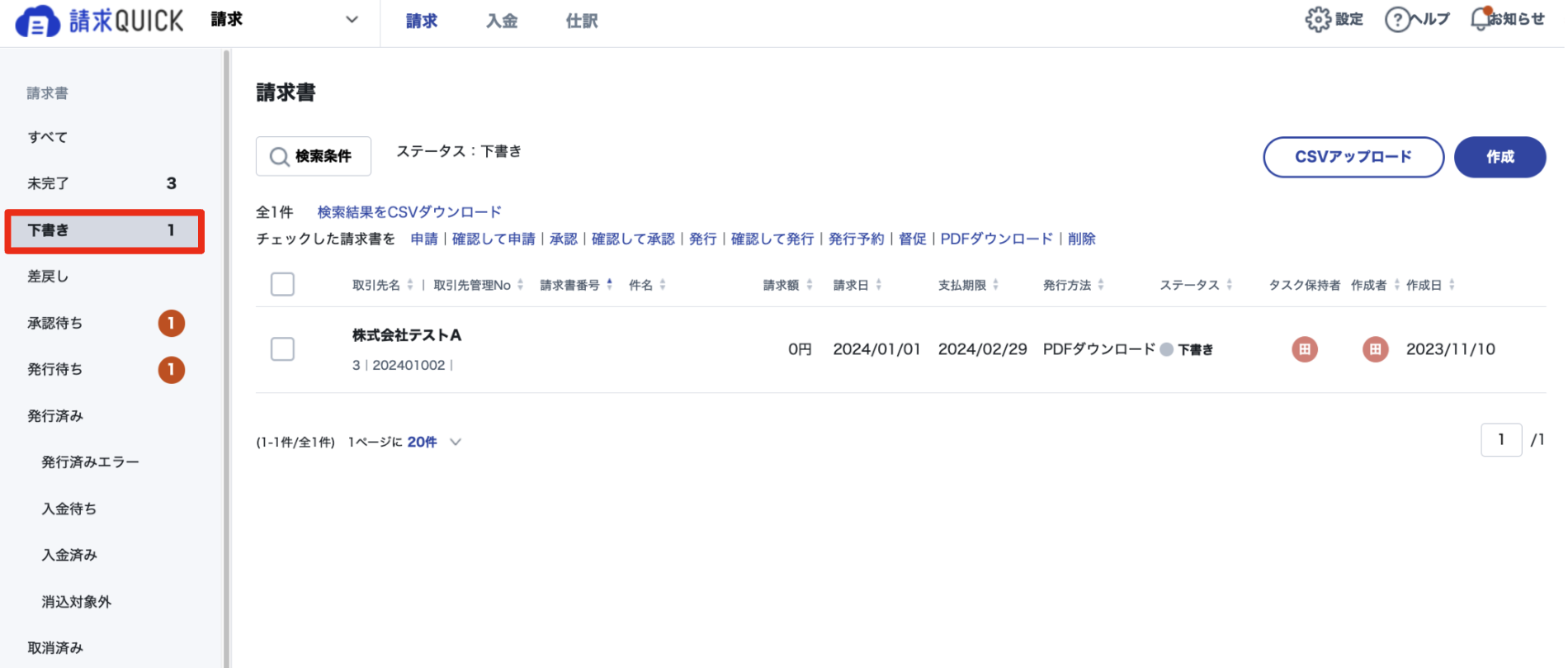This screenshot has height=668, width=1568.
Task: Sort by 取引先管理No column arrows
Action: pos(520,285)
